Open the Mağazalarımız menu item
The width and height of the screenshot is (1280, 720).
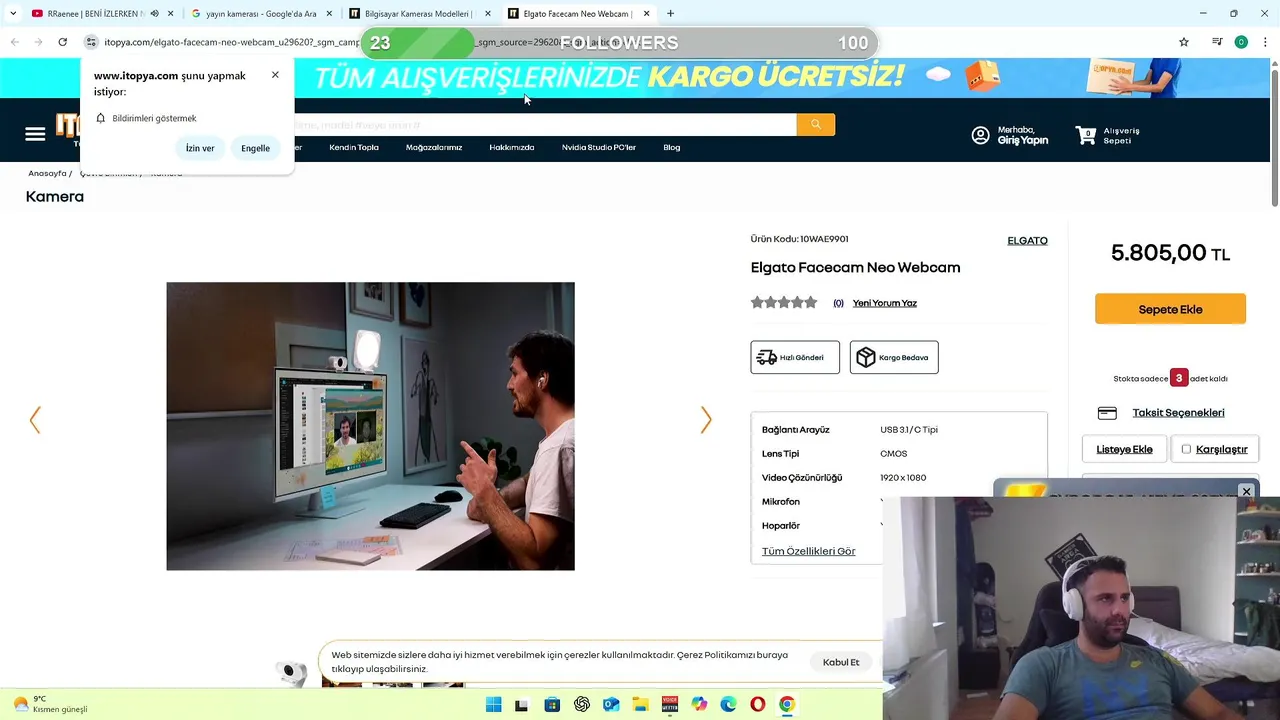434,147
